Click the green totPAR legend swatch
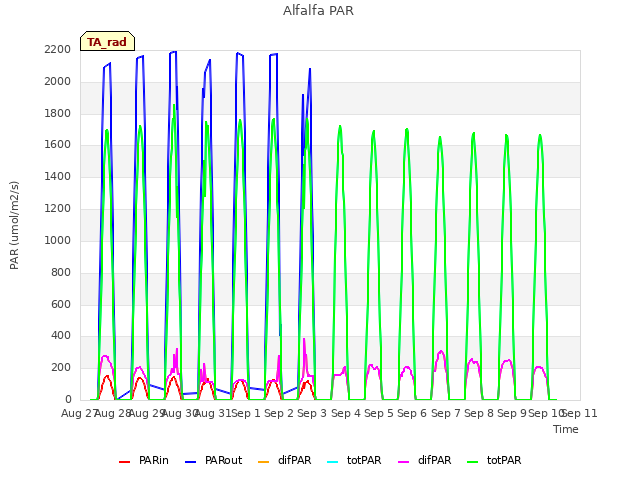This screenshot has height=480, width=640. coord(472,461)
